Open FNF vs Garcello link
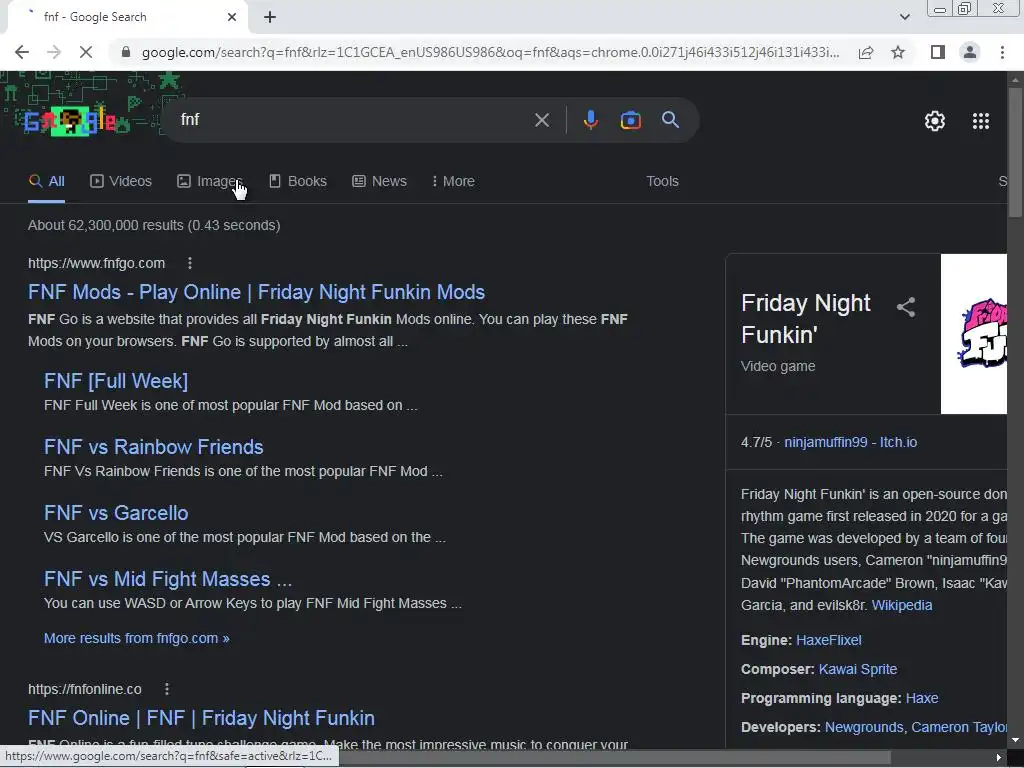 [x=116, y=513]
